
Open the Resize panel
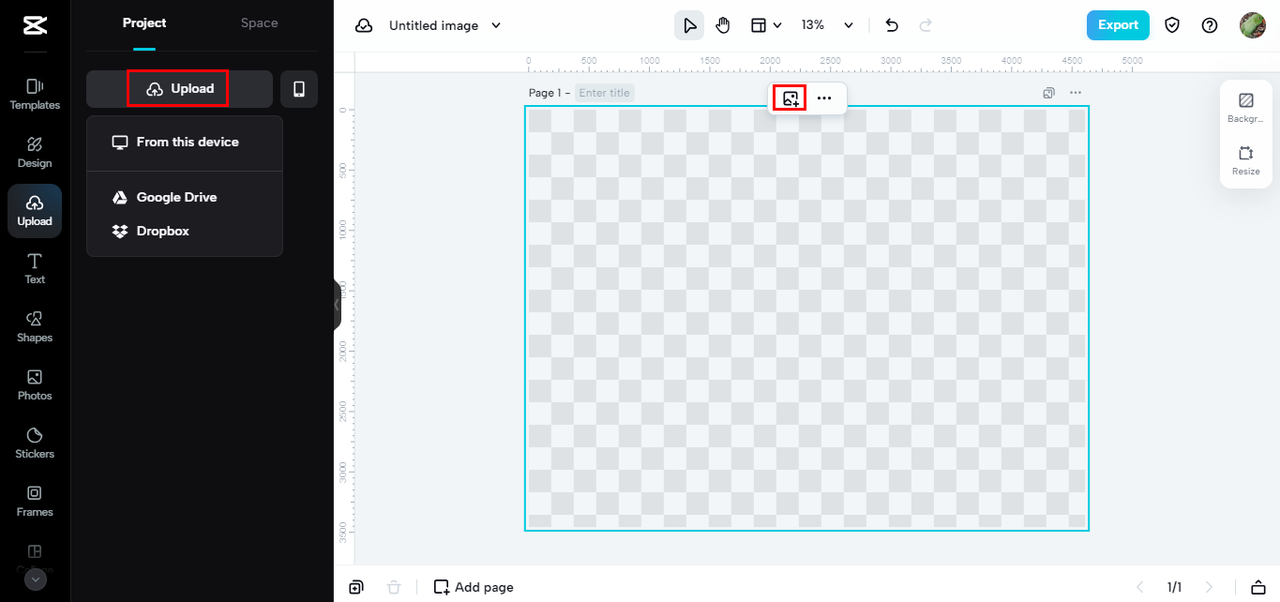point(1246,160)
